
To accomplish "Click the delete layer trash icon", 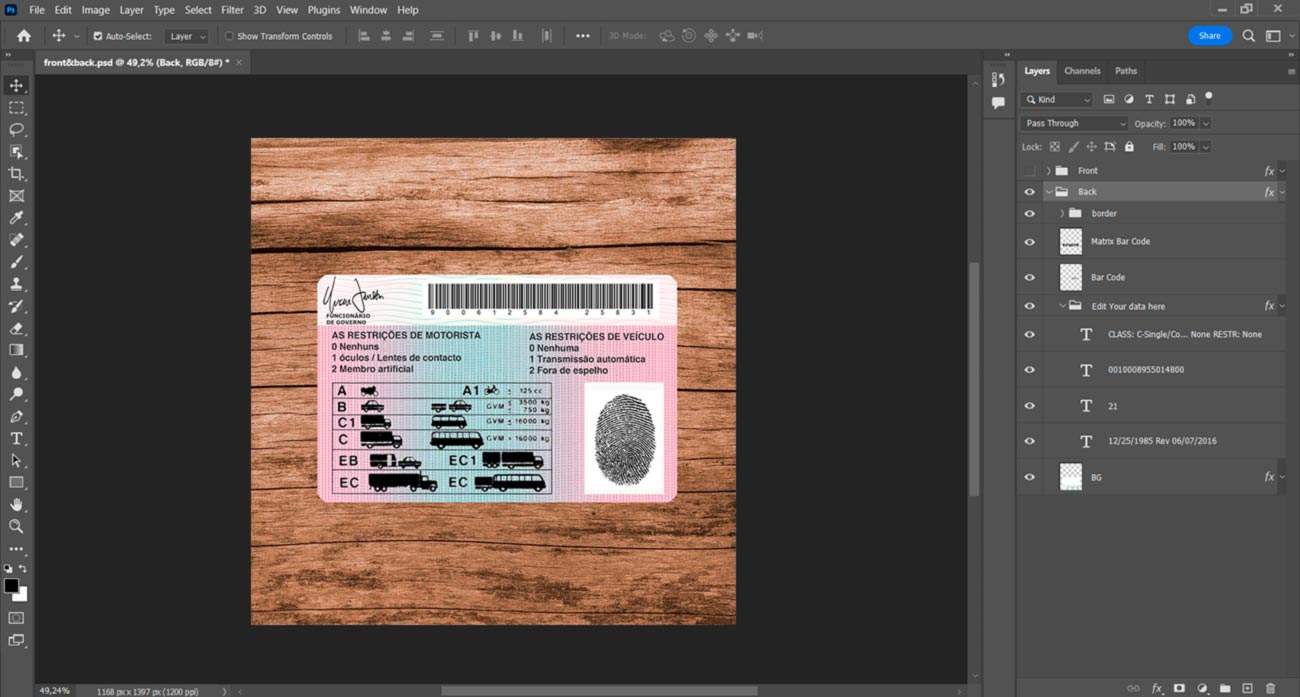I will (1270, 688).
